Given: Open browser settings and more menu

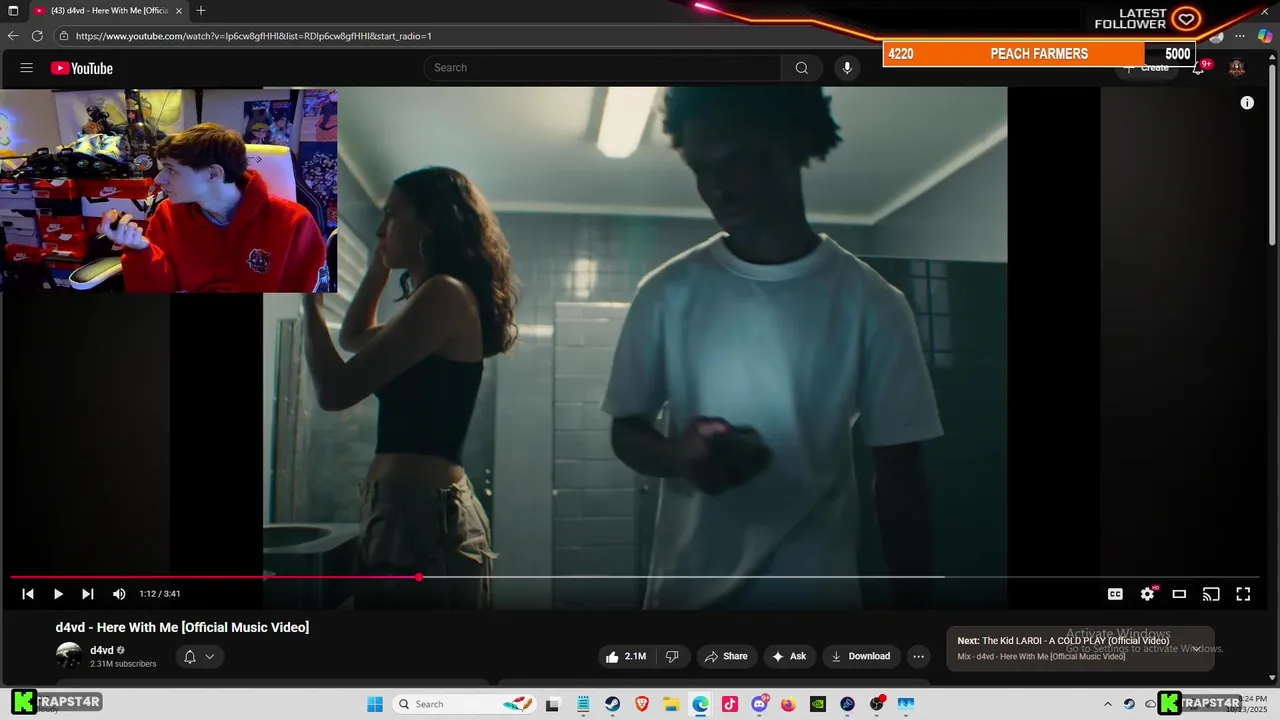Looking at the screenshot, I should (x=1240, y=36).
